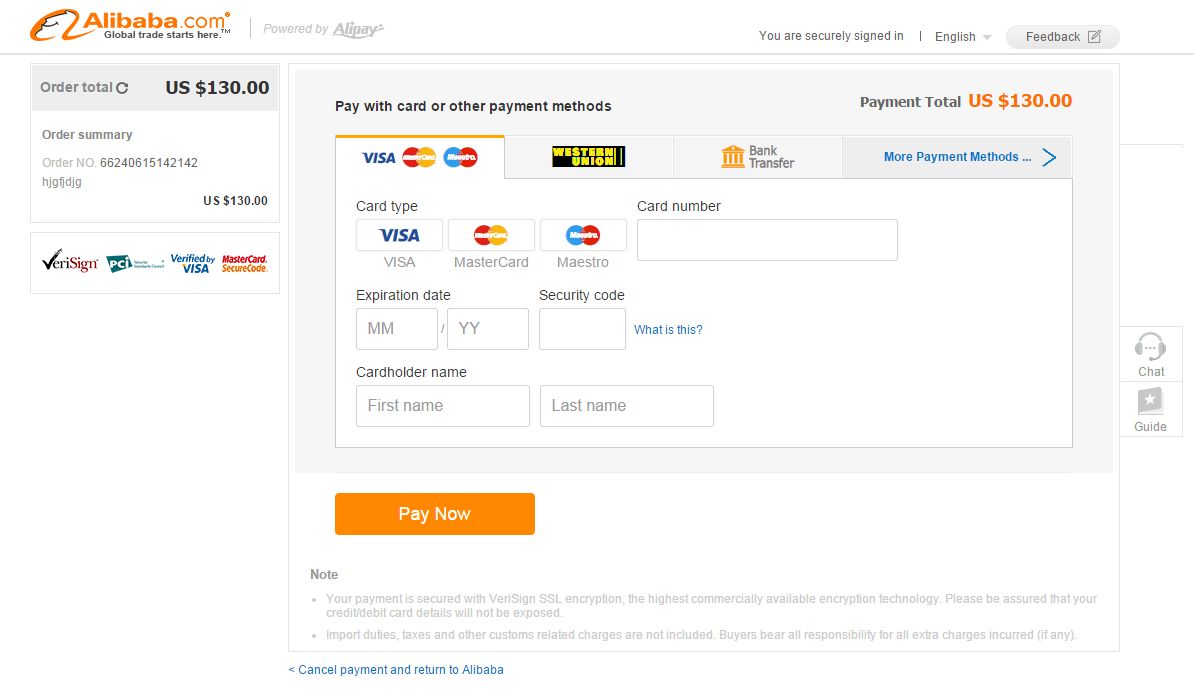Select VISA as card type
Viewport: 1194px width, 691px height.
pyautogui.click(x=399, y=235)
